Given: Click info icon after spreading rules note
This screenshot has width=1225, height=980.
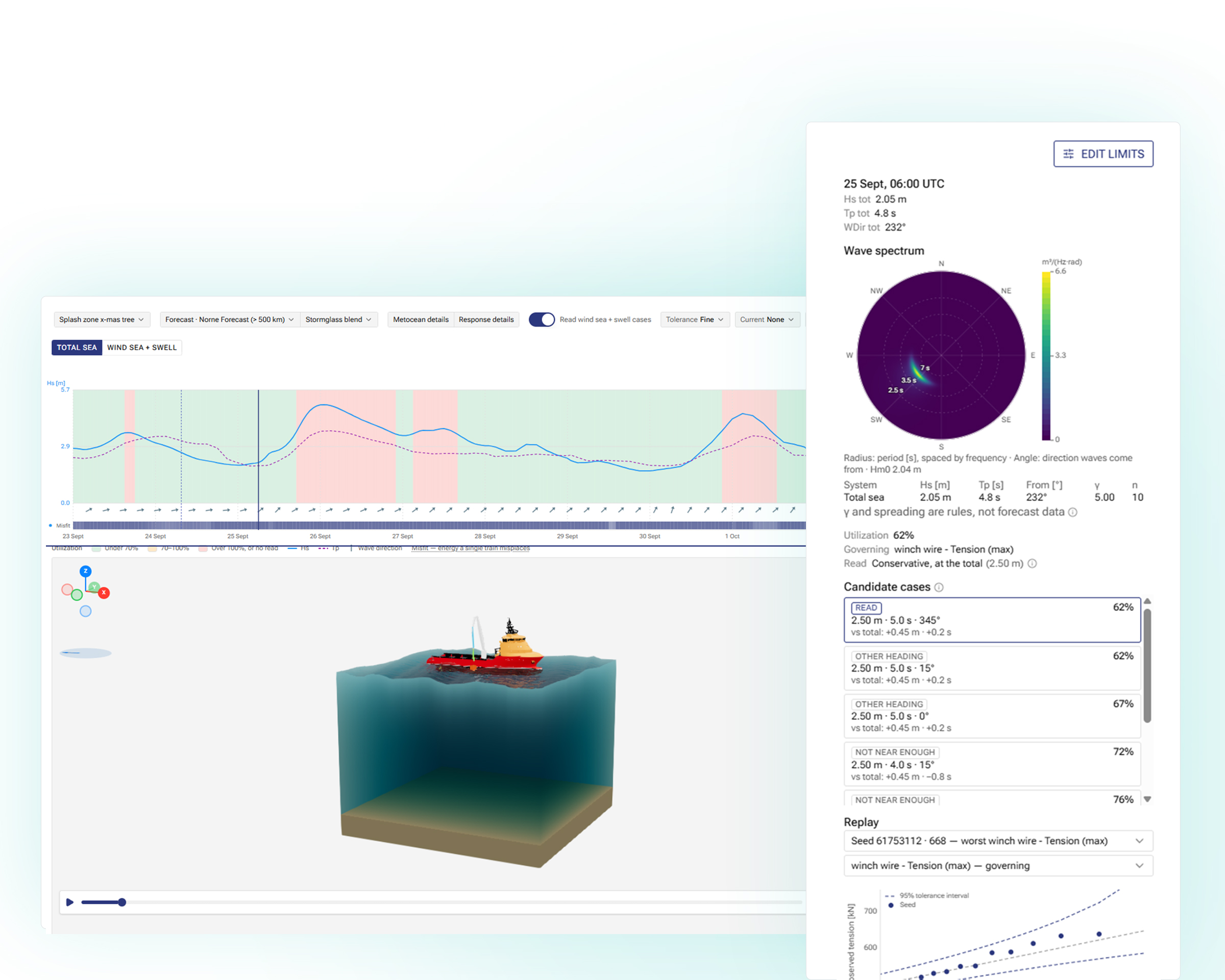Looking at the screenshot, I should [1073, 512].
